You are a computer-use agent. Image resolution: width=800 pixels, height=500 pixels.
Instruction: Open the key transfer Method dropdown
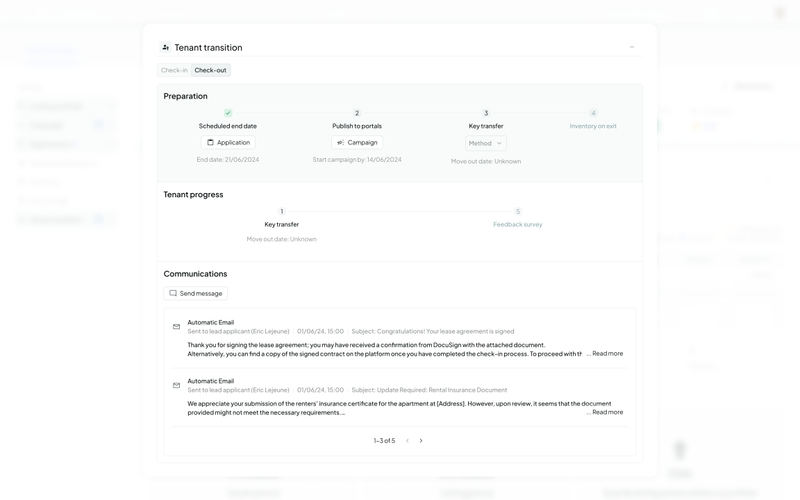486,143
